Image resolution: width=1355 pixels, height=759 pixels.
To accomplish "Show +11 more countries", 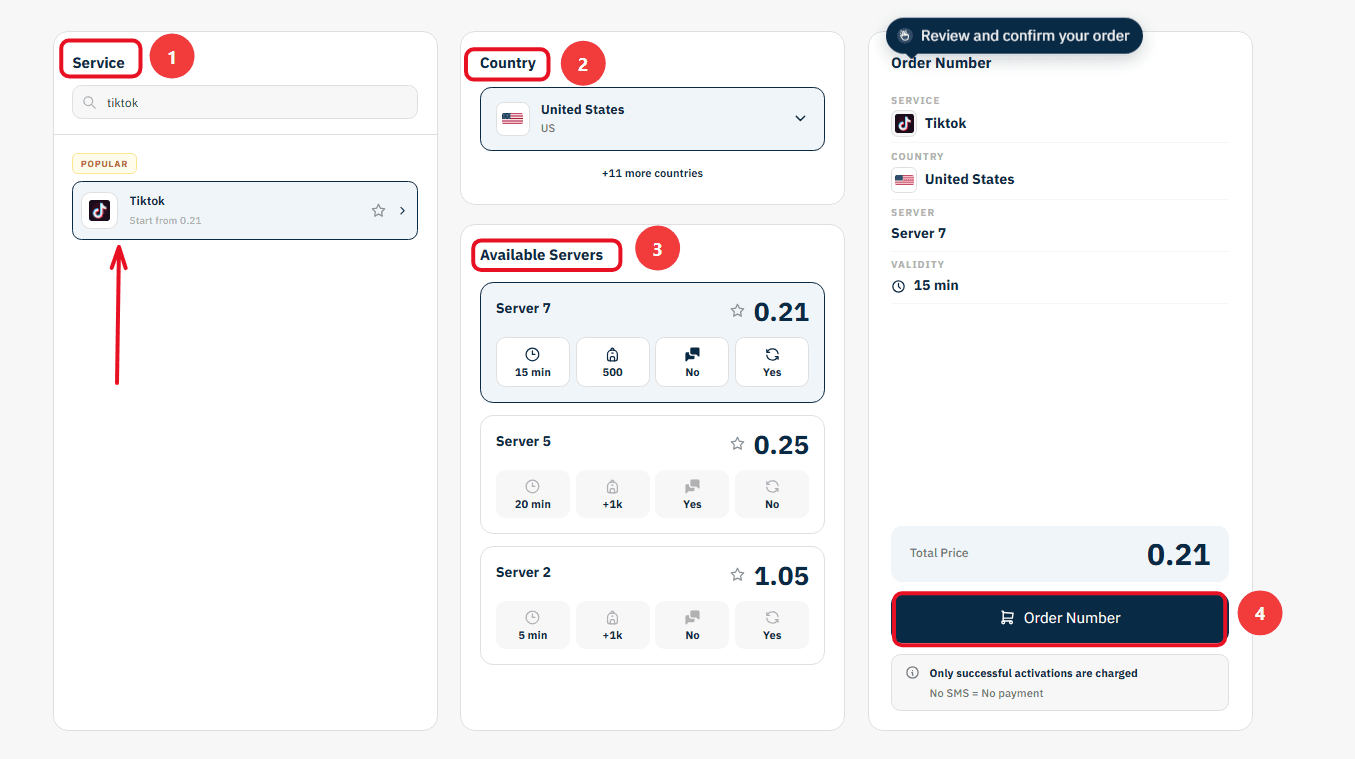I will (652, 173).
